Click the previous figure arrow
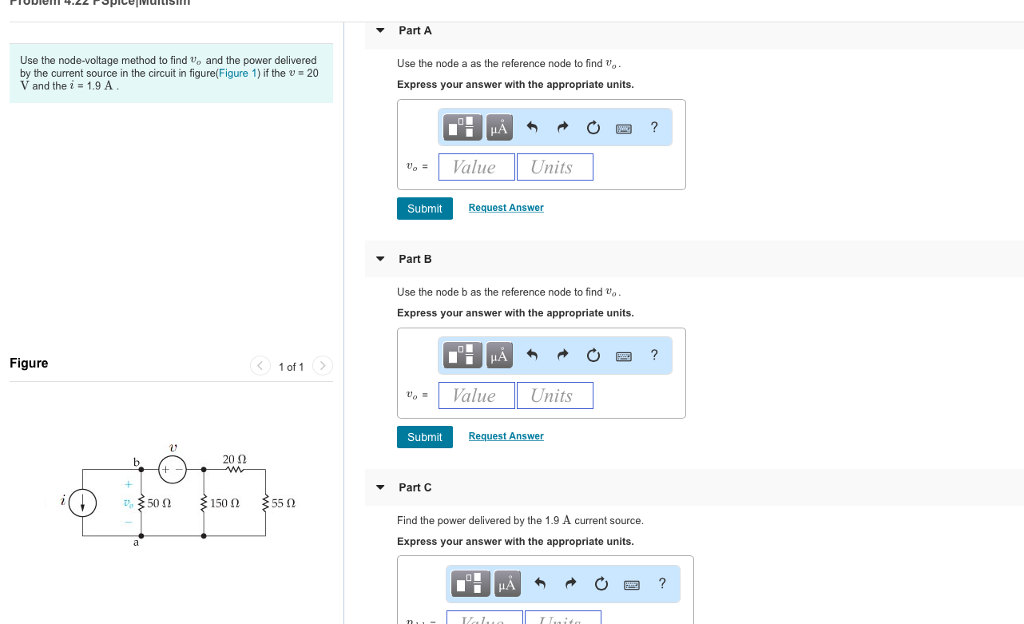 (x=260, y=366)
